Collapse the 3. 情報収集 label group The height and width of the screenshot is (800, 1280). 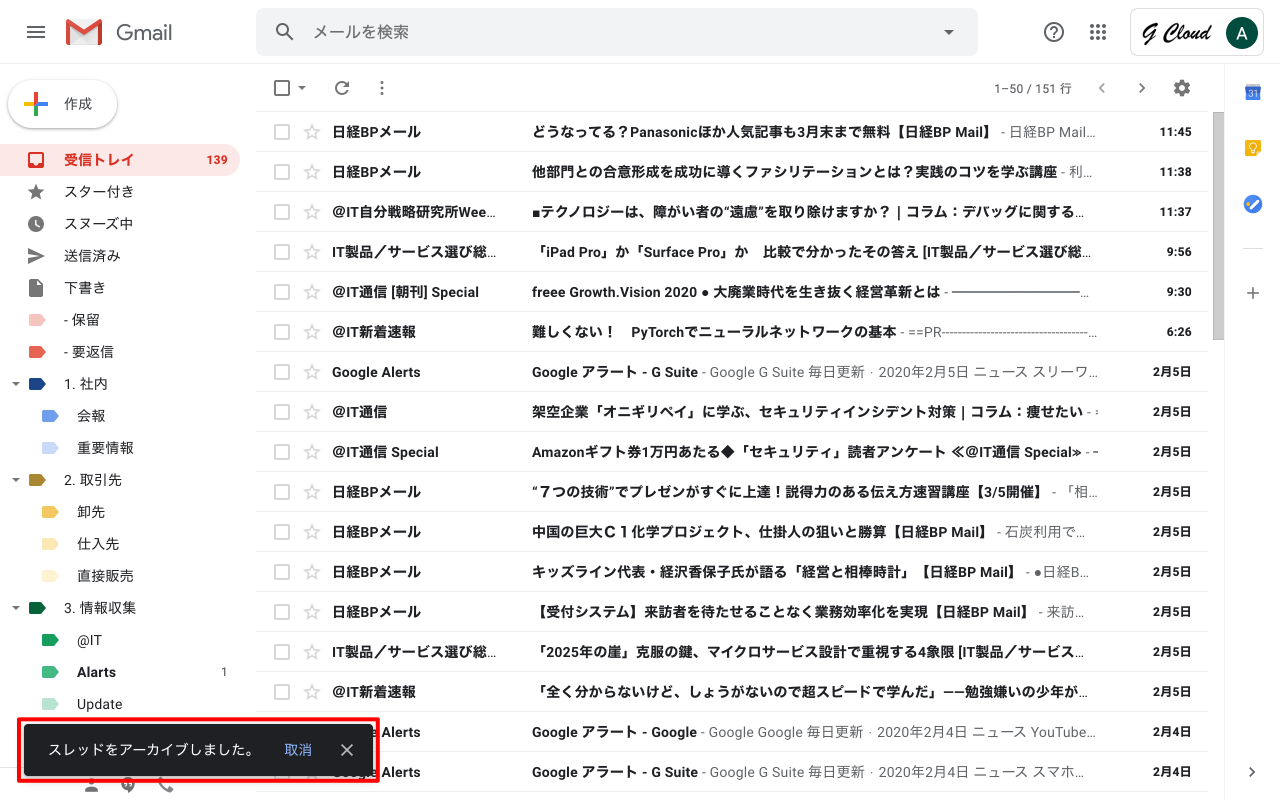15,608
